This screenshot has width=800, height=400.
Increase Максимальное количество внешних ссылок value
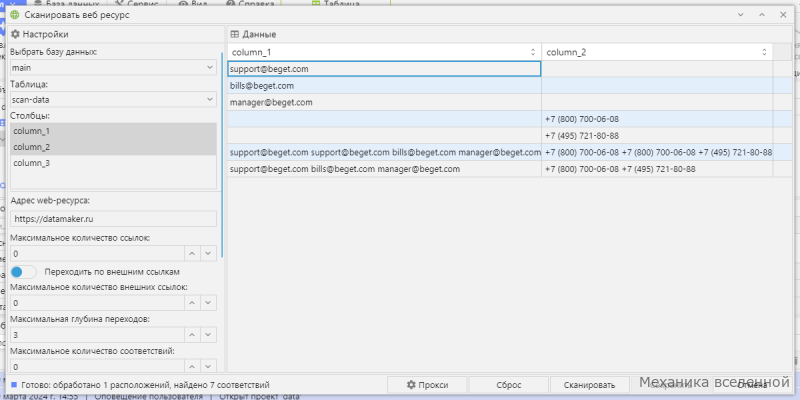(192, 303)
